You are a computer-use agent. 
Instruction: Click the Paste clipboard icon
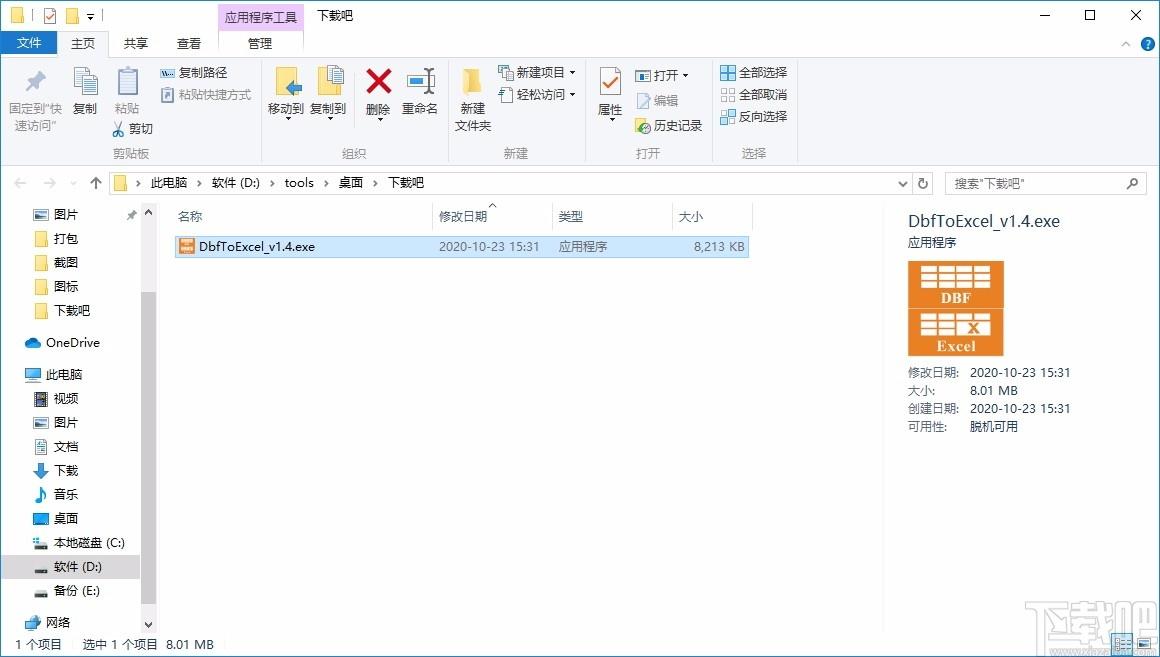point(127,81)
